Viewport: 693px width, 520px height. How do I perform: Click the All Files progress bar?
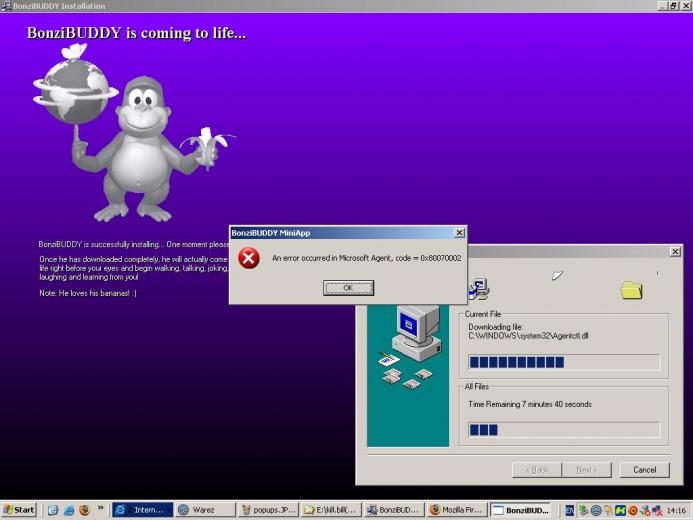click(x=564, y=429)
